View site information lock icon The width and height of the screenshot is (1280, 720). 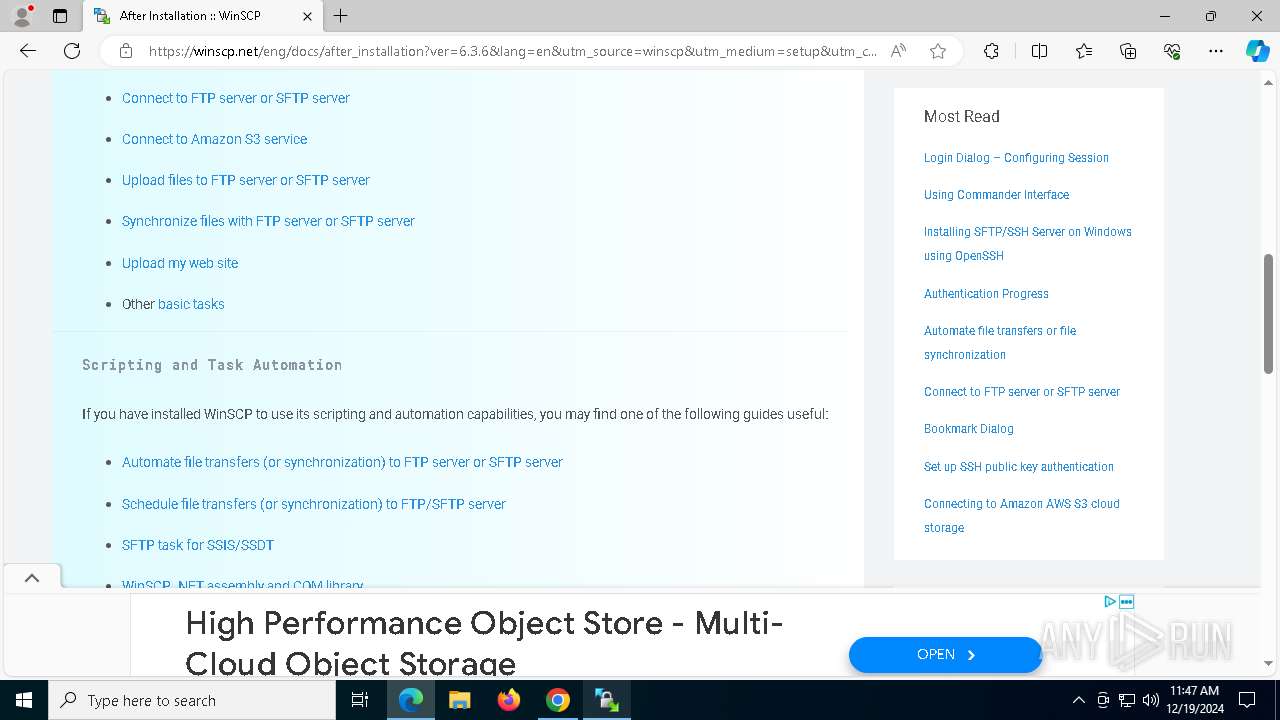coord(126,51)
